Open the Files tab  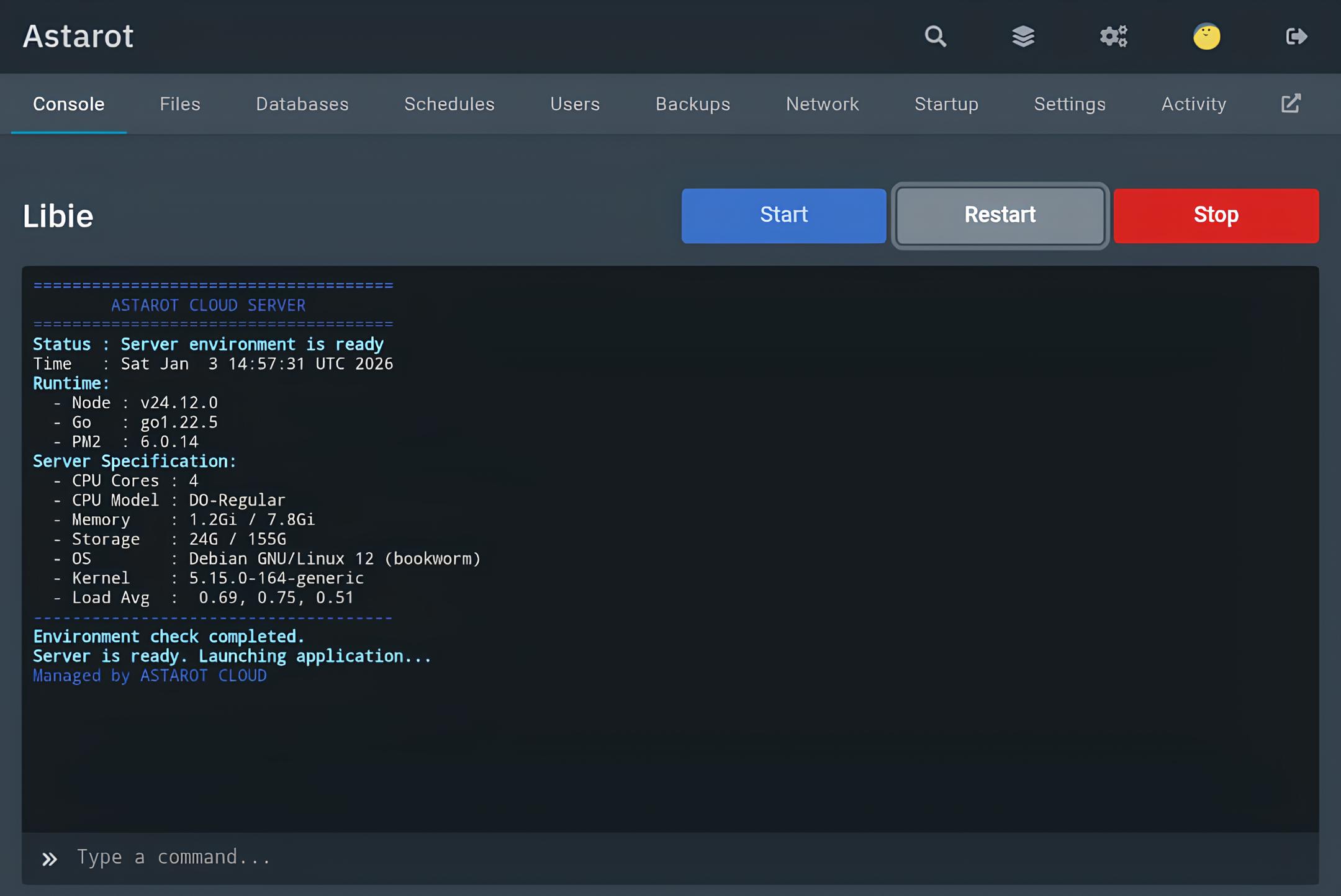(180, 104)
